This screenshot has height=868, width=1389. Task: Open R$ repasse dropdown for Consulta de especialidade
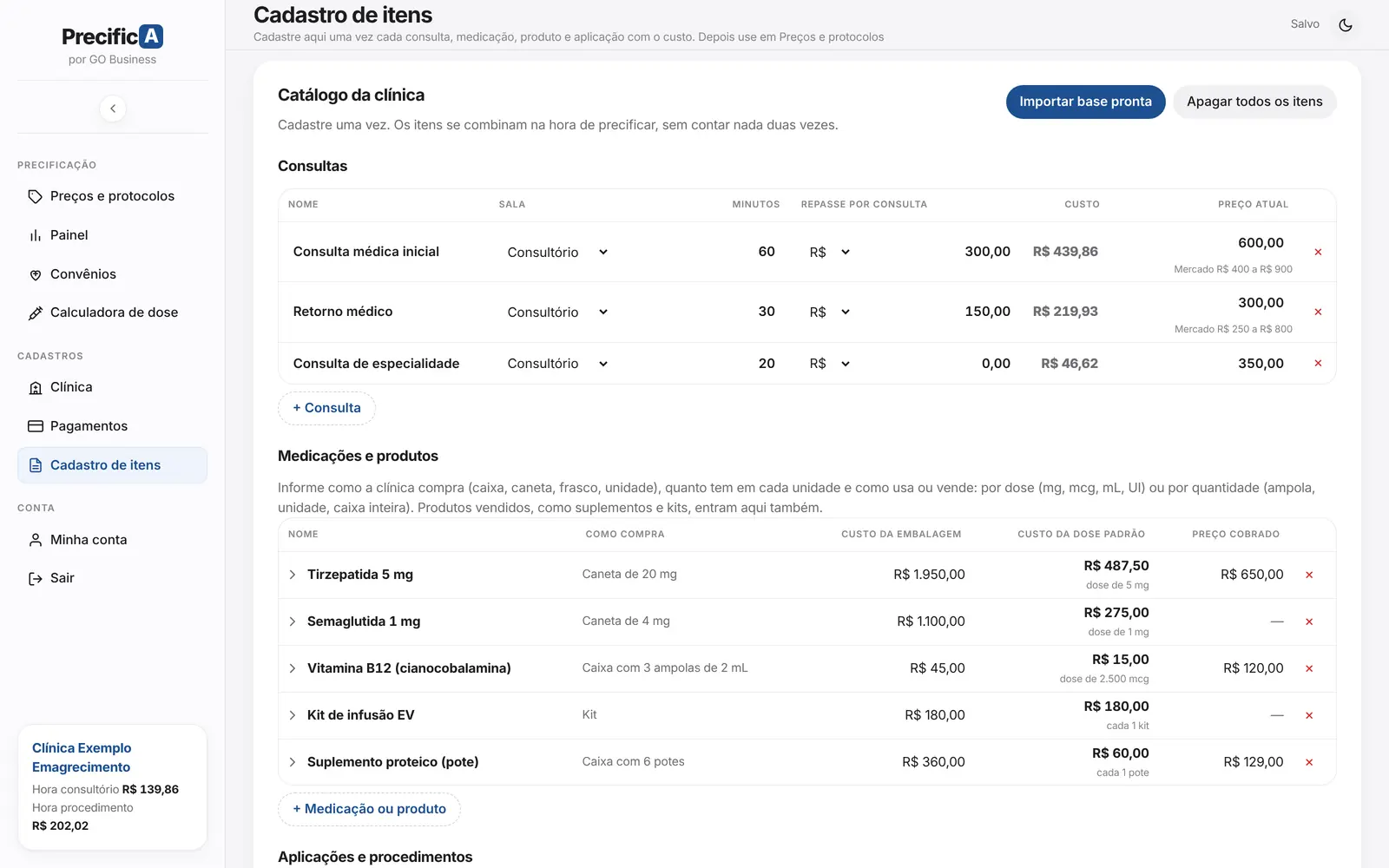click(x=830, y=364)
